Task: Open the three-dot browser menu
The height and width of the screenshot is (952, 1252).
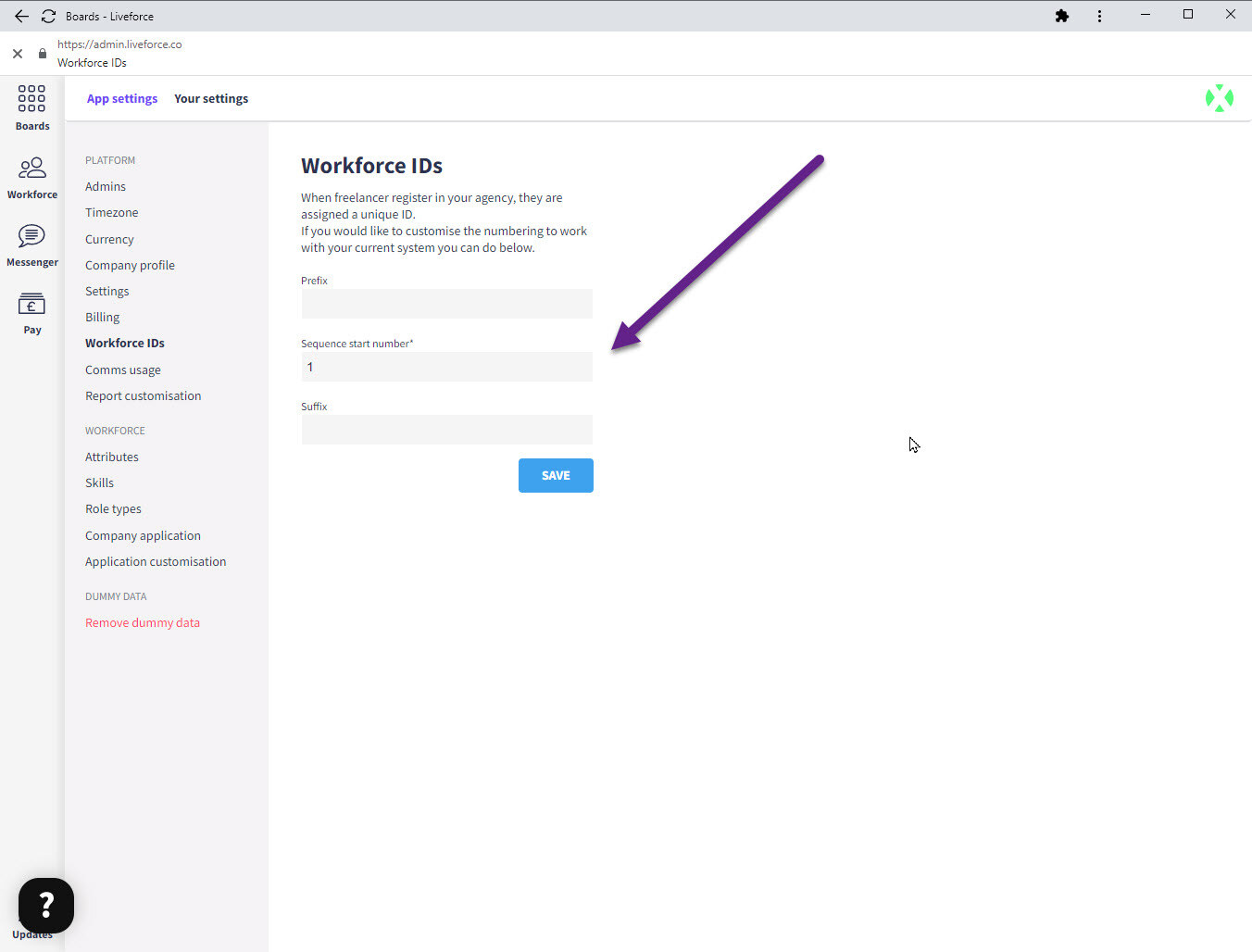Action: (1099, 16)
